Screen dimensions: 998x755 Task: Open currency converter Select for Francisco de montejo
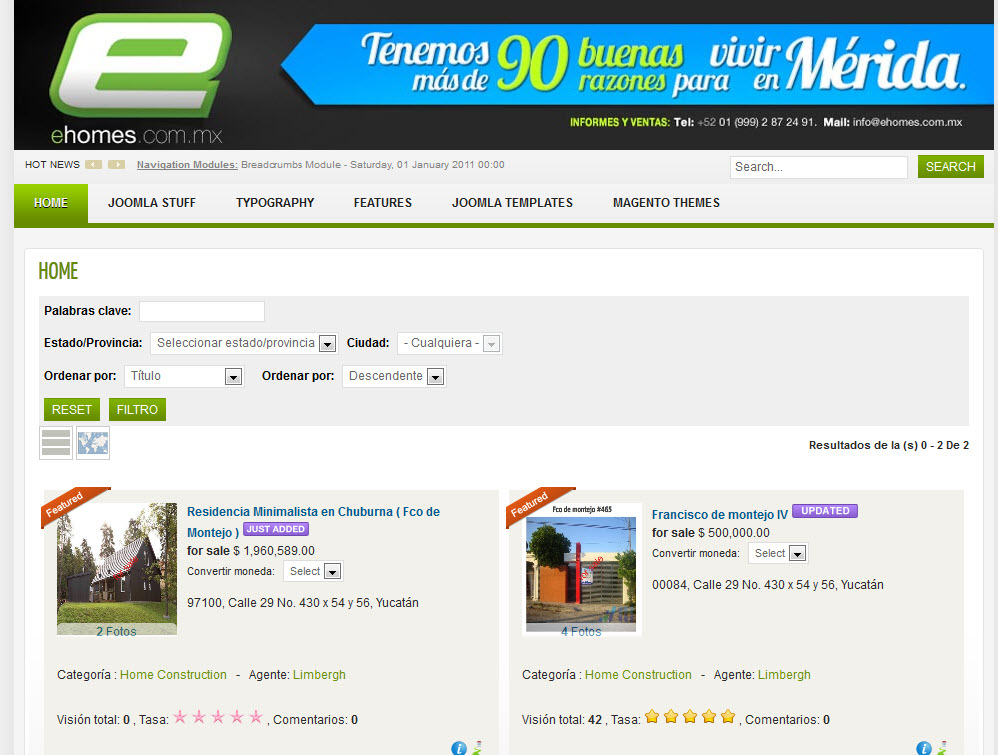click(x=778, y=553)
